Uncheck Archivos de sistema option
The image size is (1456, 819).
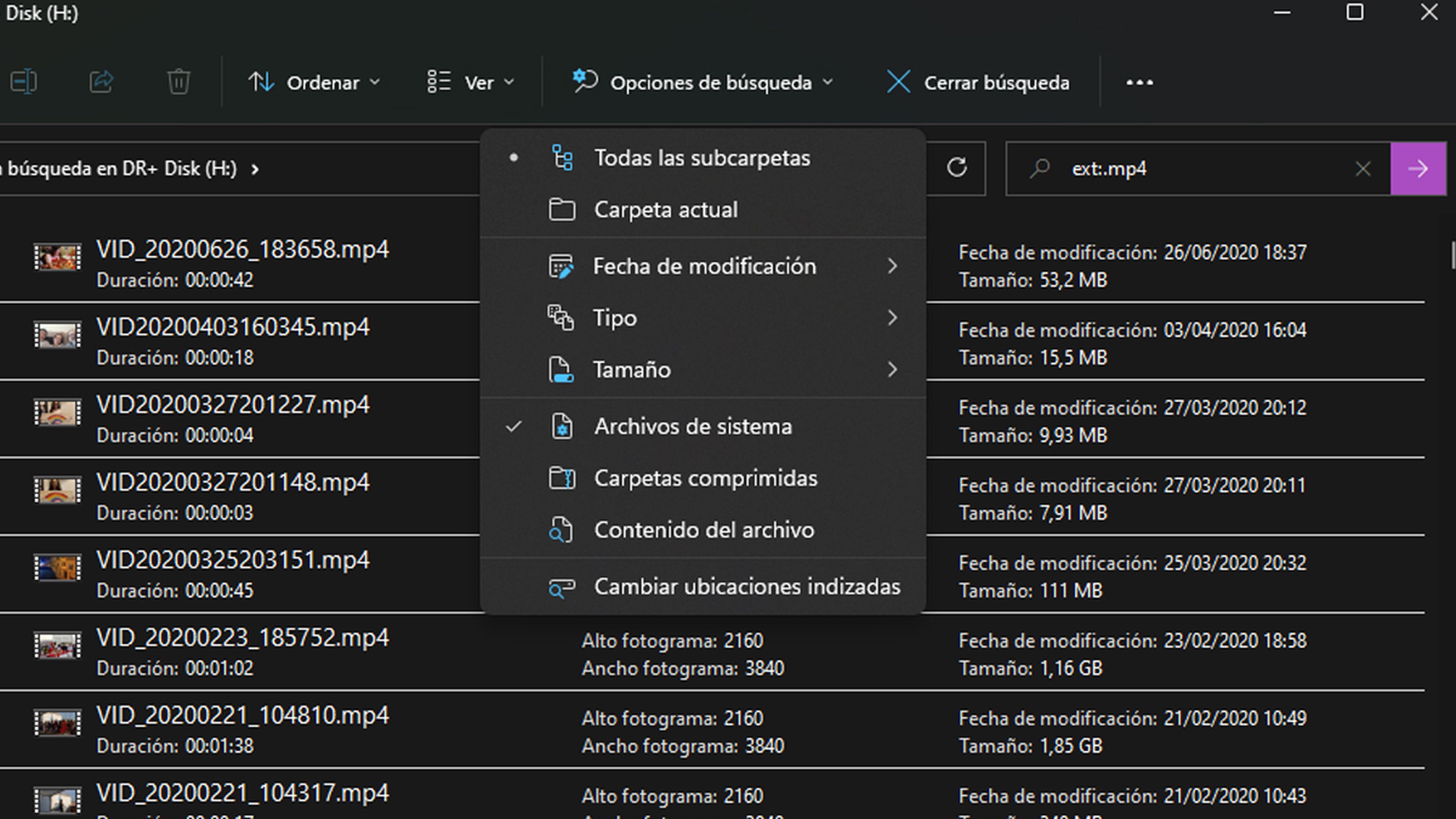tap(692, 427)
